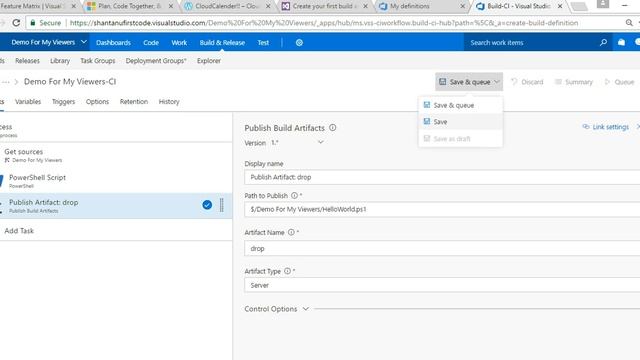Click Add Task in the task list

click(x=19, y=231)
